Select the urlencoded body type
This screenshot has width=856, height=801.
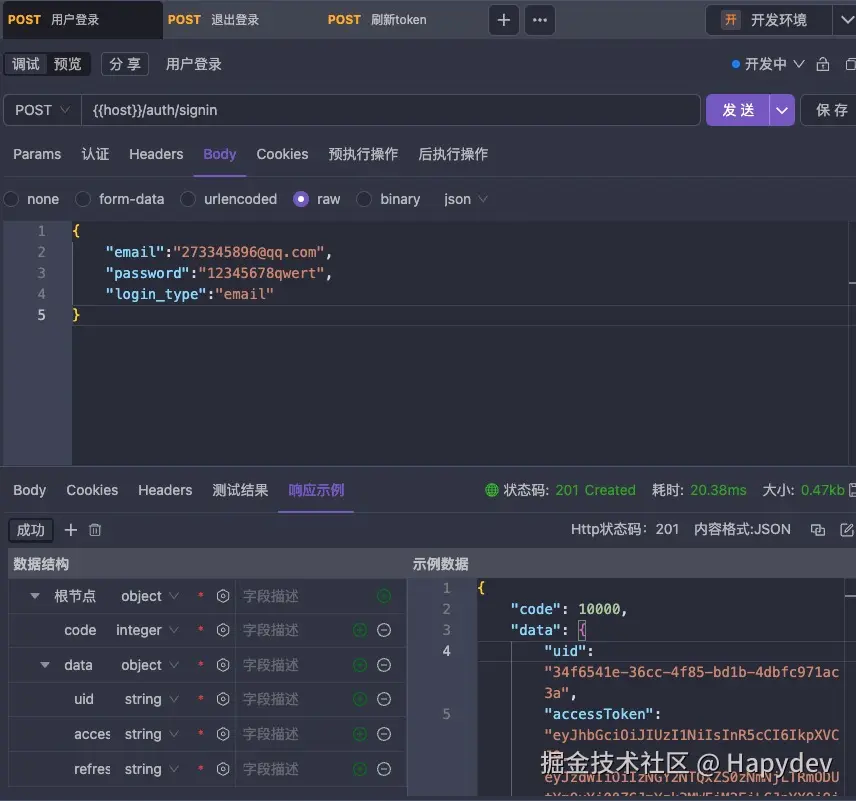pyautogui.click(x=188, y=199)
